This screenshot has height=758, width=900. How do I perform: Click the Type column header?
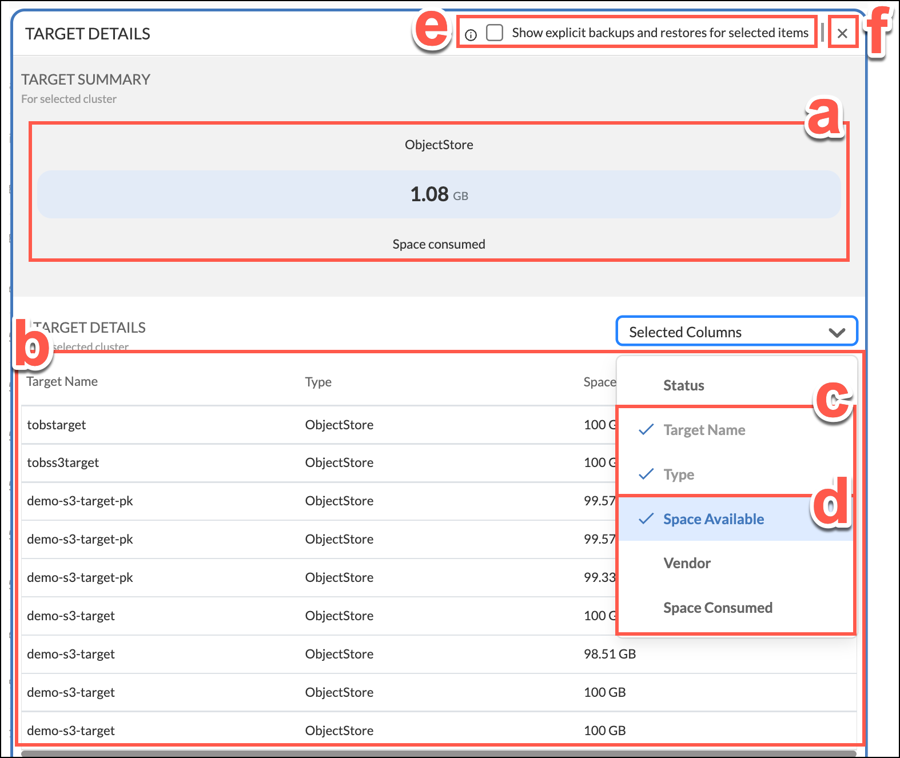318,382
